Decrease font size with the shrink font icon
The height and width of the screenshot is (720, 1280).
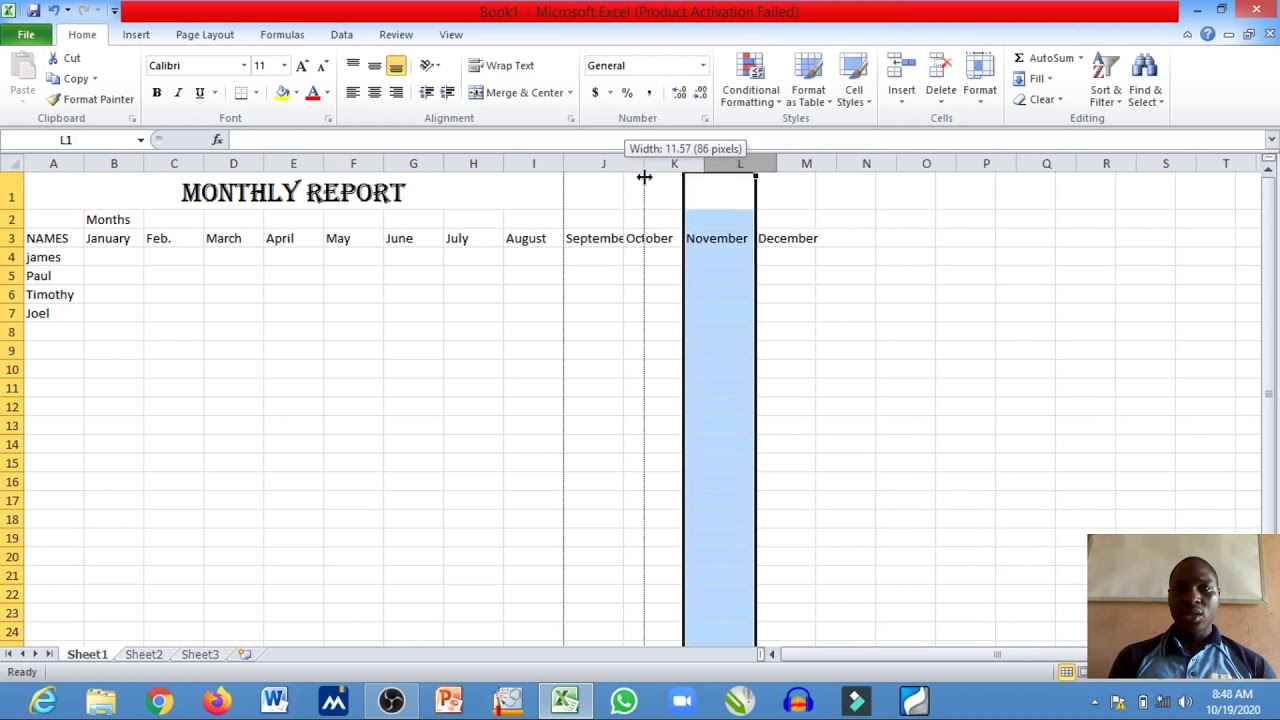click(x=321, y=66)
